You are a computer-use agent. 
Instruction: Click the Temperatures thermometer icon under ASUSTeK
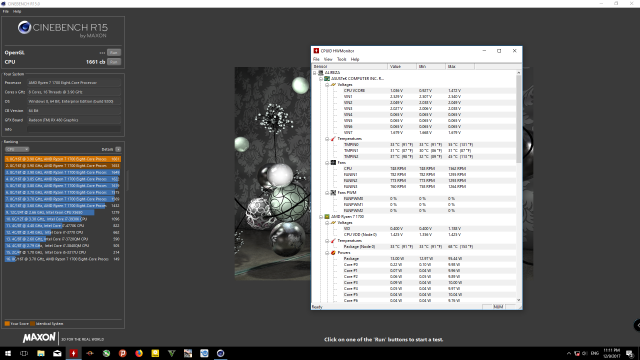333,139
